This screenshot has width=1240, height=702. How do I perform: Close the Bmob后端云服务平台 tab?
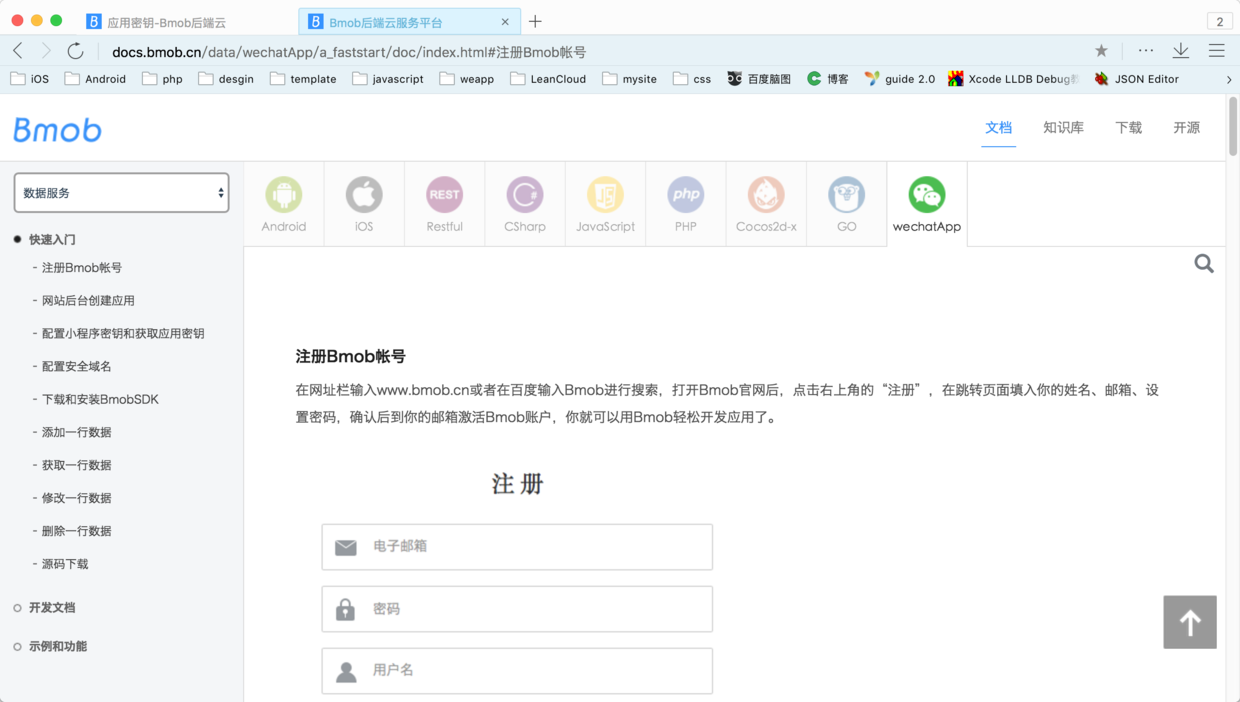505,21
